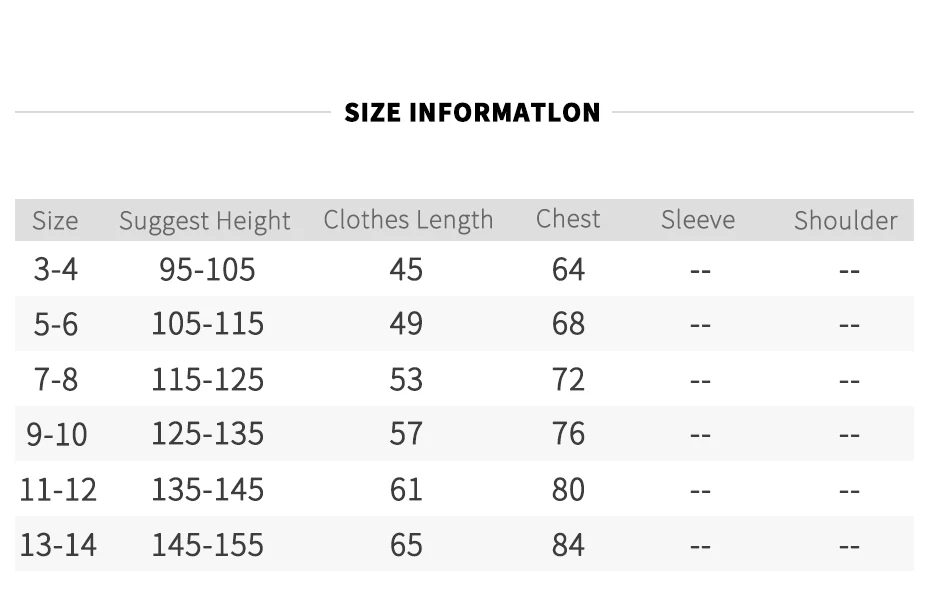Select the 11-12 size cell
The height and width of the screenshot is (601, 930).
pyautogui.click(x=58, y=489)
